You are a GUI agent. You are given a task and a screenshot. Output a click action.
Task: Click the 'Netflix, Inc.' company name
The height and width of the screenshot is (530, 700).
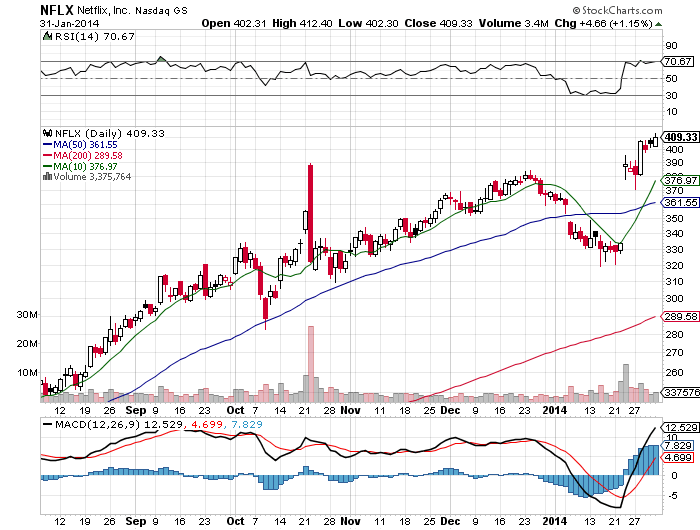(x=104, y=11)
